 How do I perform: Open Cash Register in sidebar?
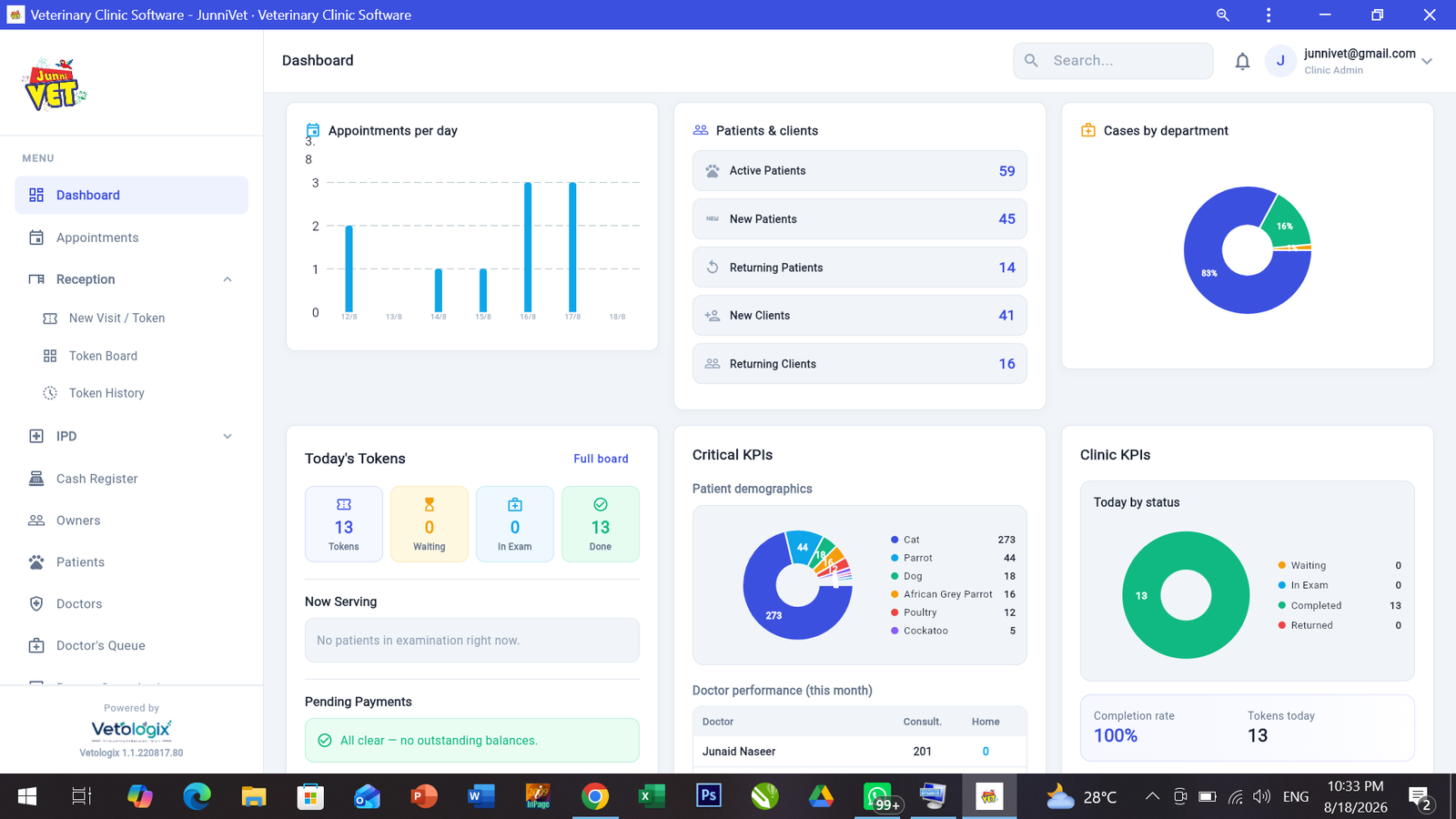[131, 479]
